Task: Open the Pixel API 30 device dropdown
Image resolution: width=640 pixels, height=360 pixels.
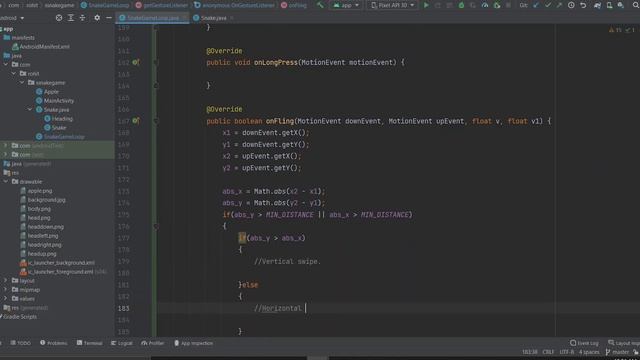Action: (392, 5)
